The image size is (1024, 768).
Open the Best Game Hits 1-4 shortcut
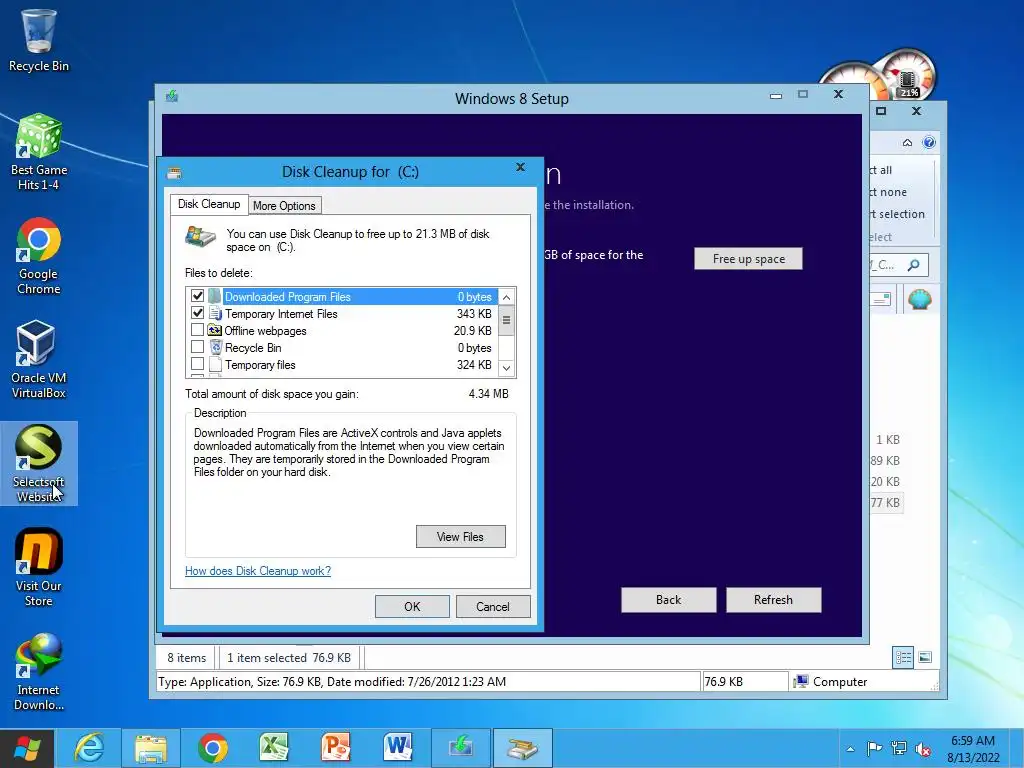pyautogui.click(x=39, y=152)
